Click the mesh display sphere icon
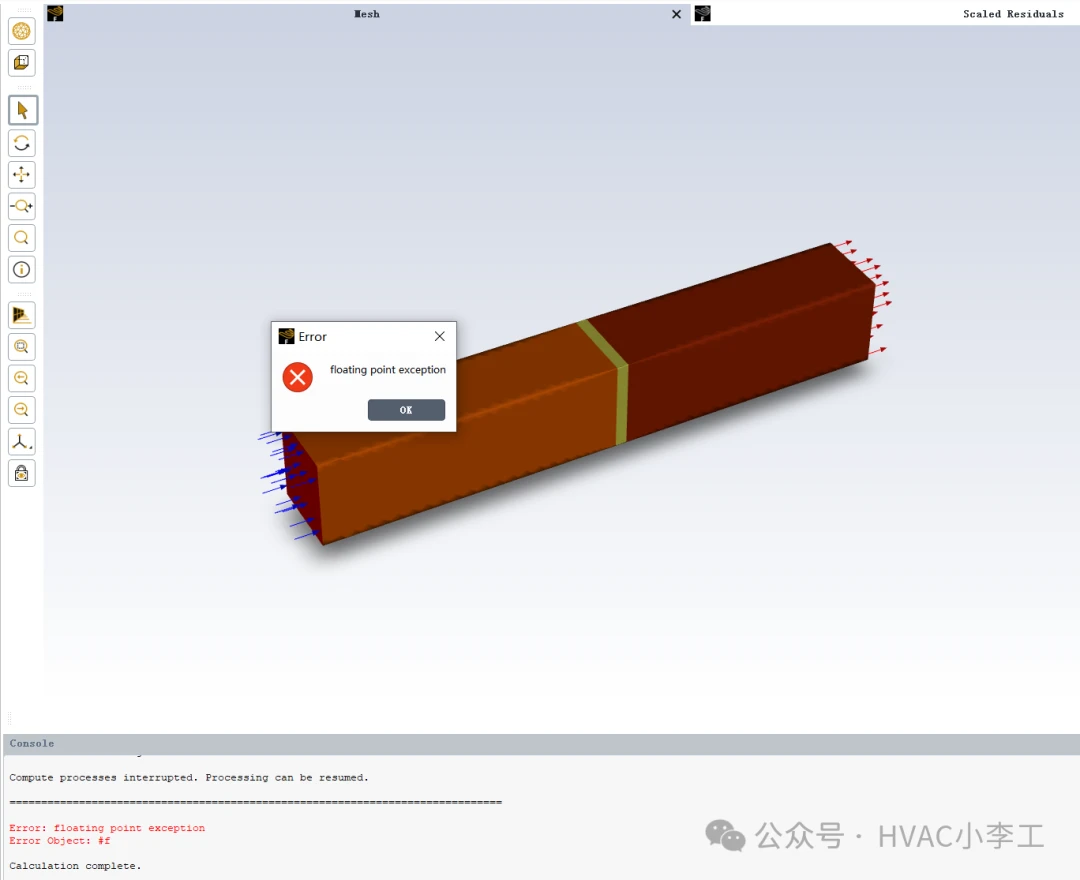 pyautogui.click(x=22, y=31)
